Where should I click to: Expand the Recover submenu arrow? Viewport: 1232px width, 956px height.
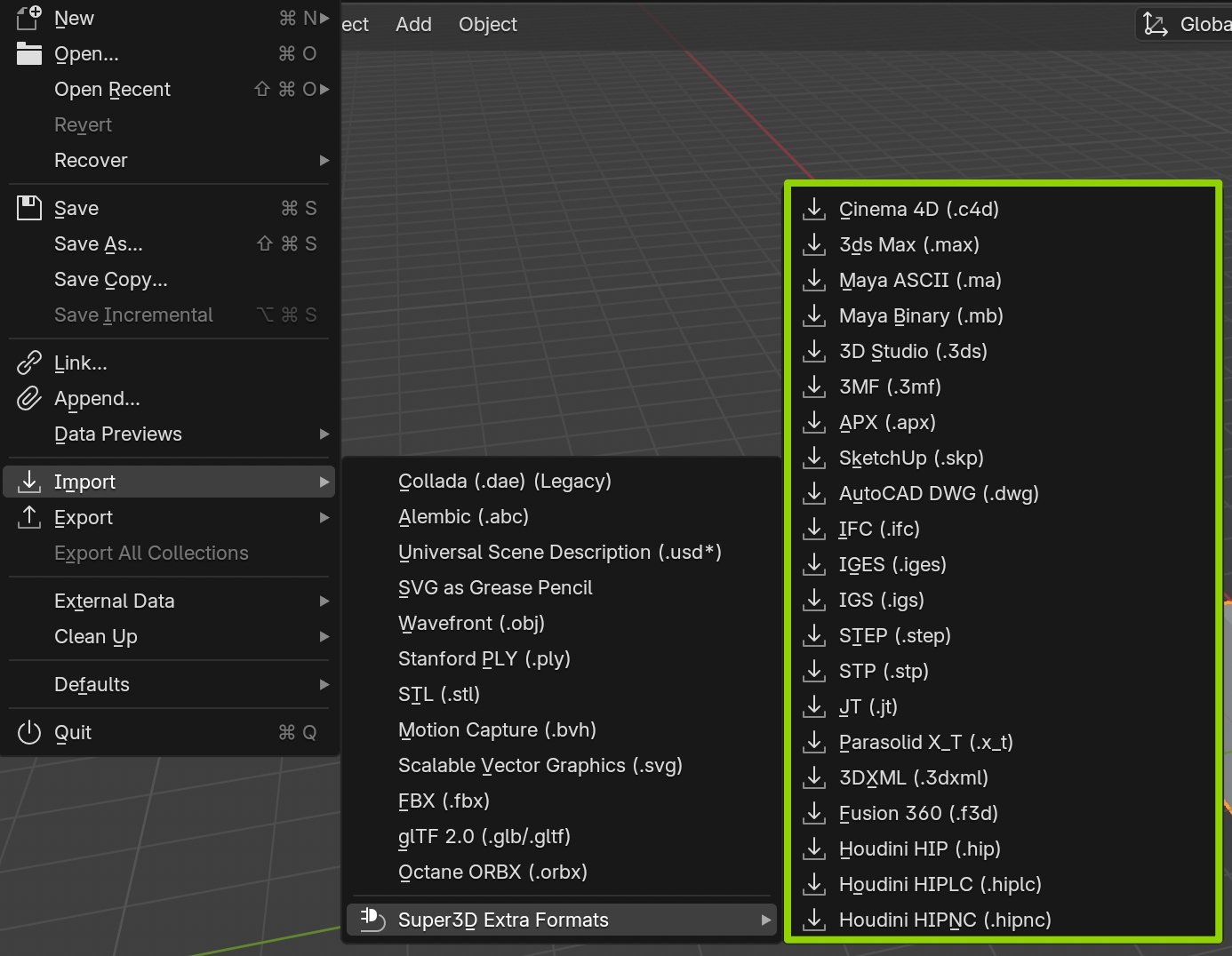pos(324,160)
